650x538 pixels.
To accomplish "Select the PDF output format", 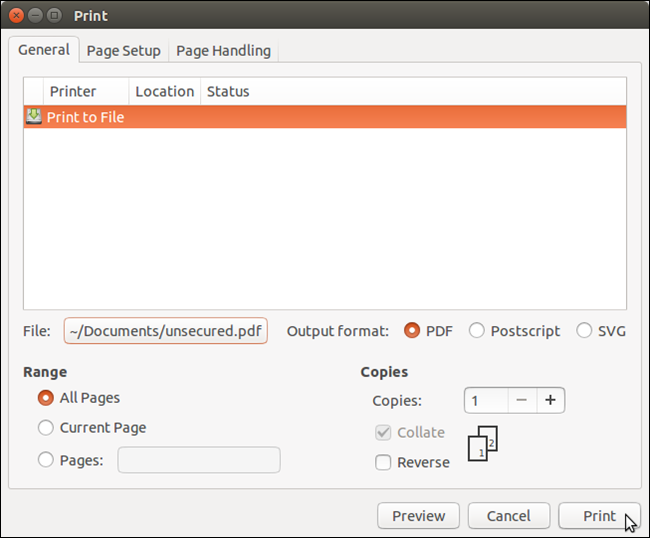I will coord(411,331).
